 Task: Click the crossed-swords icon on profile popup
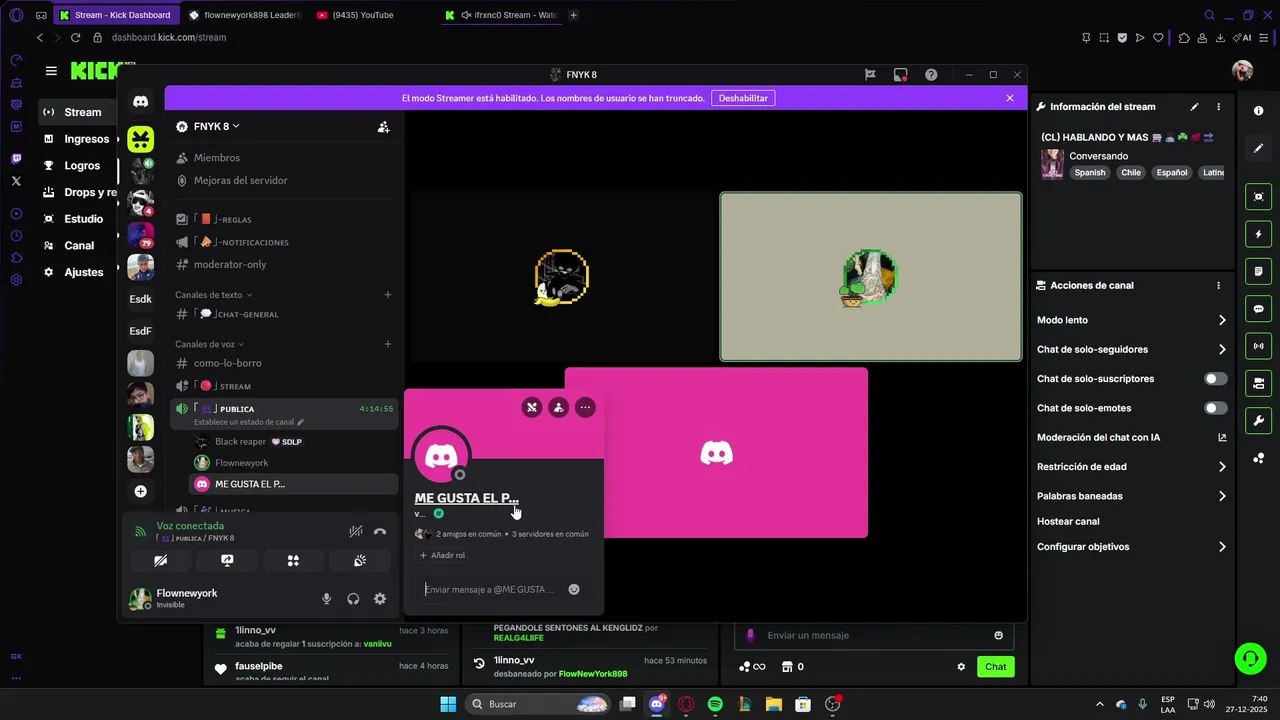531,407
